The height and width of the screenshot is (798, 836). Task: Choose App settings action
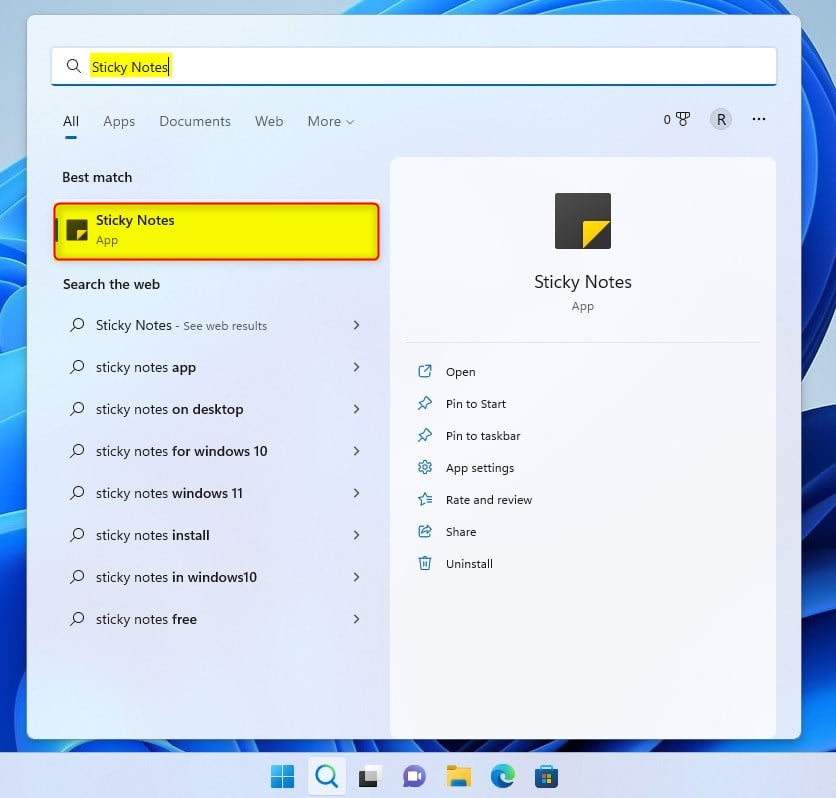(480, 468)
